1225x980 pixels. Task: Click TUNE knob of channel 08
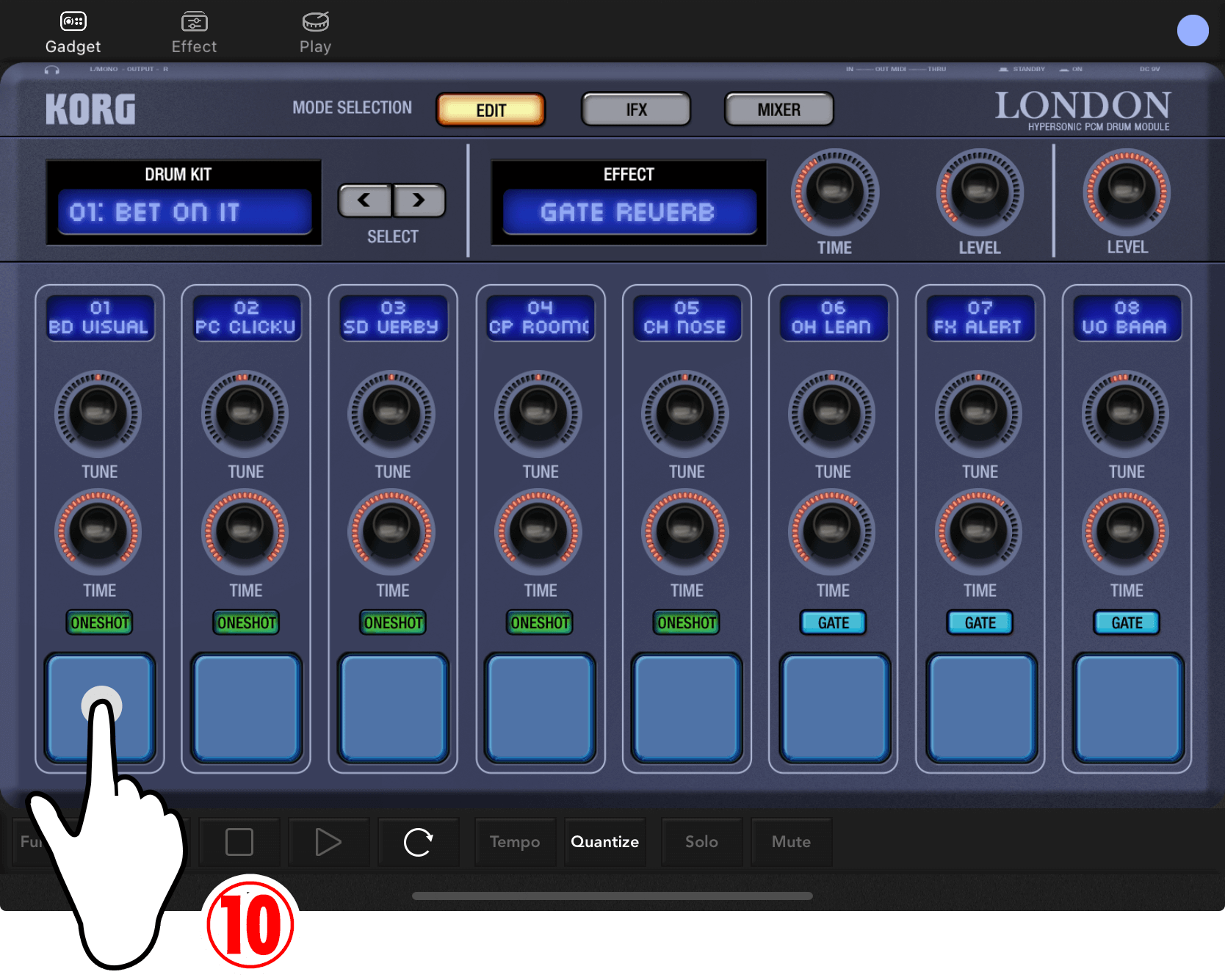pos(1126,413)
